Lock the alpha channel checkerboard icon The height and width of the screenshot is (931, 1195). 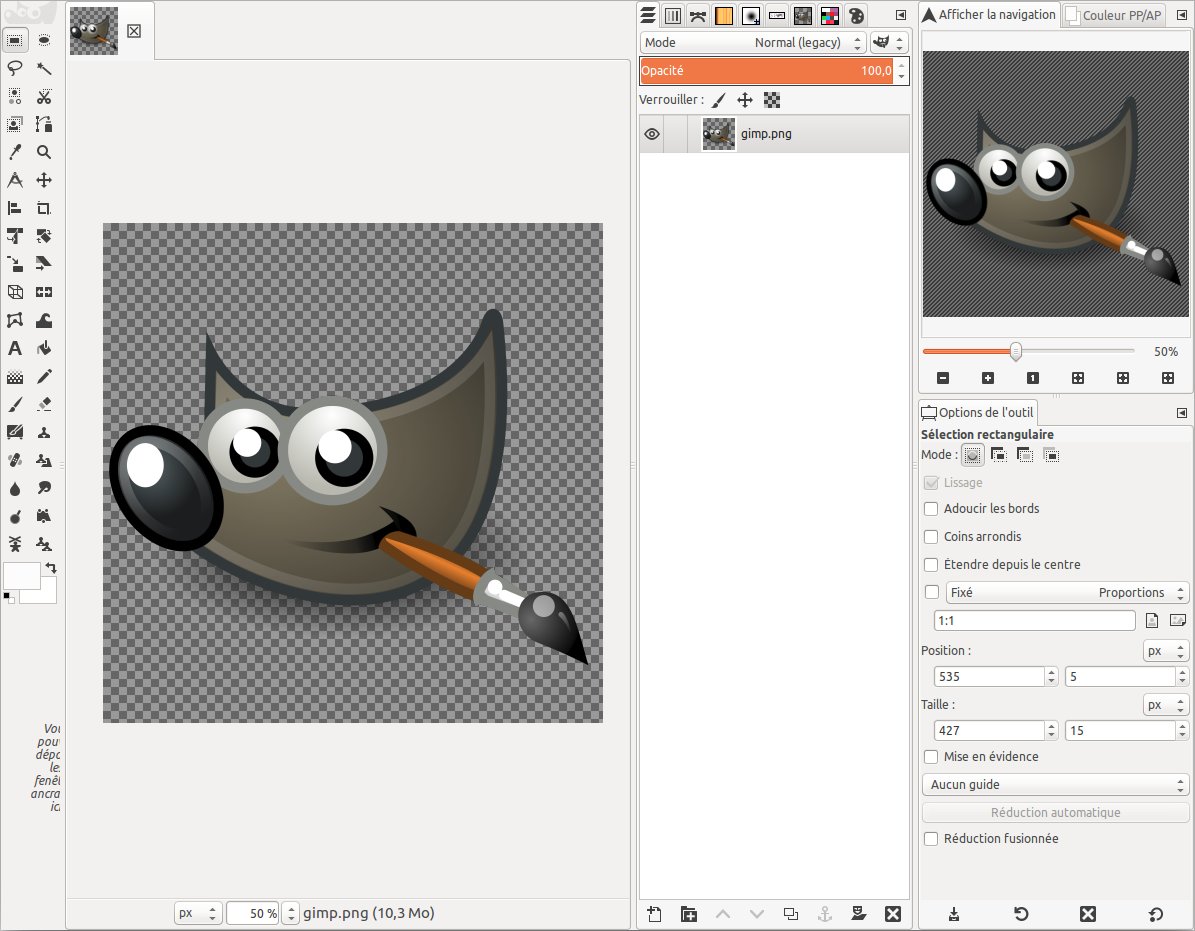[772, 100]
